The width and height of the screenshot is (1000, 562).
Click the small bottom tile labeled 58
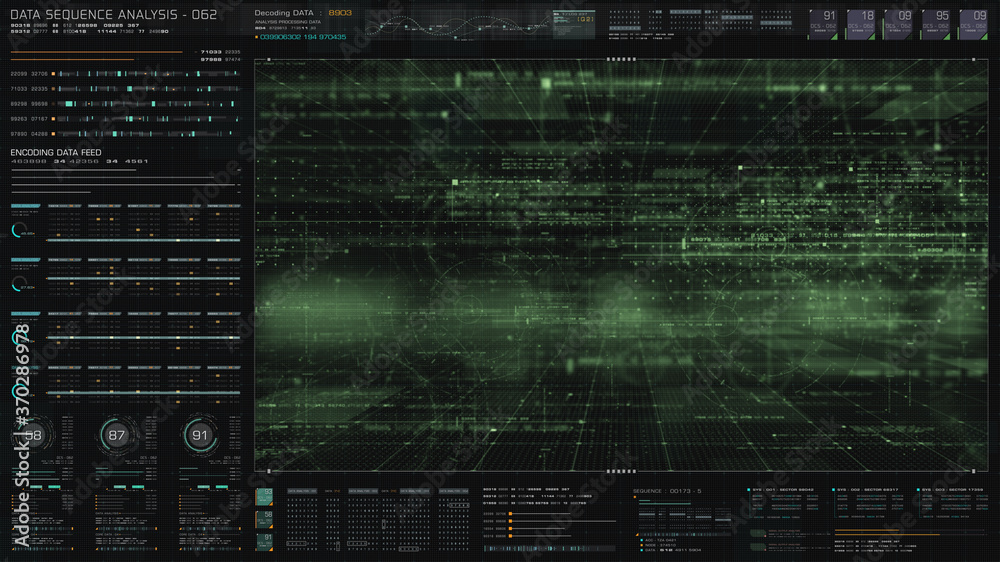click(264, 519)
